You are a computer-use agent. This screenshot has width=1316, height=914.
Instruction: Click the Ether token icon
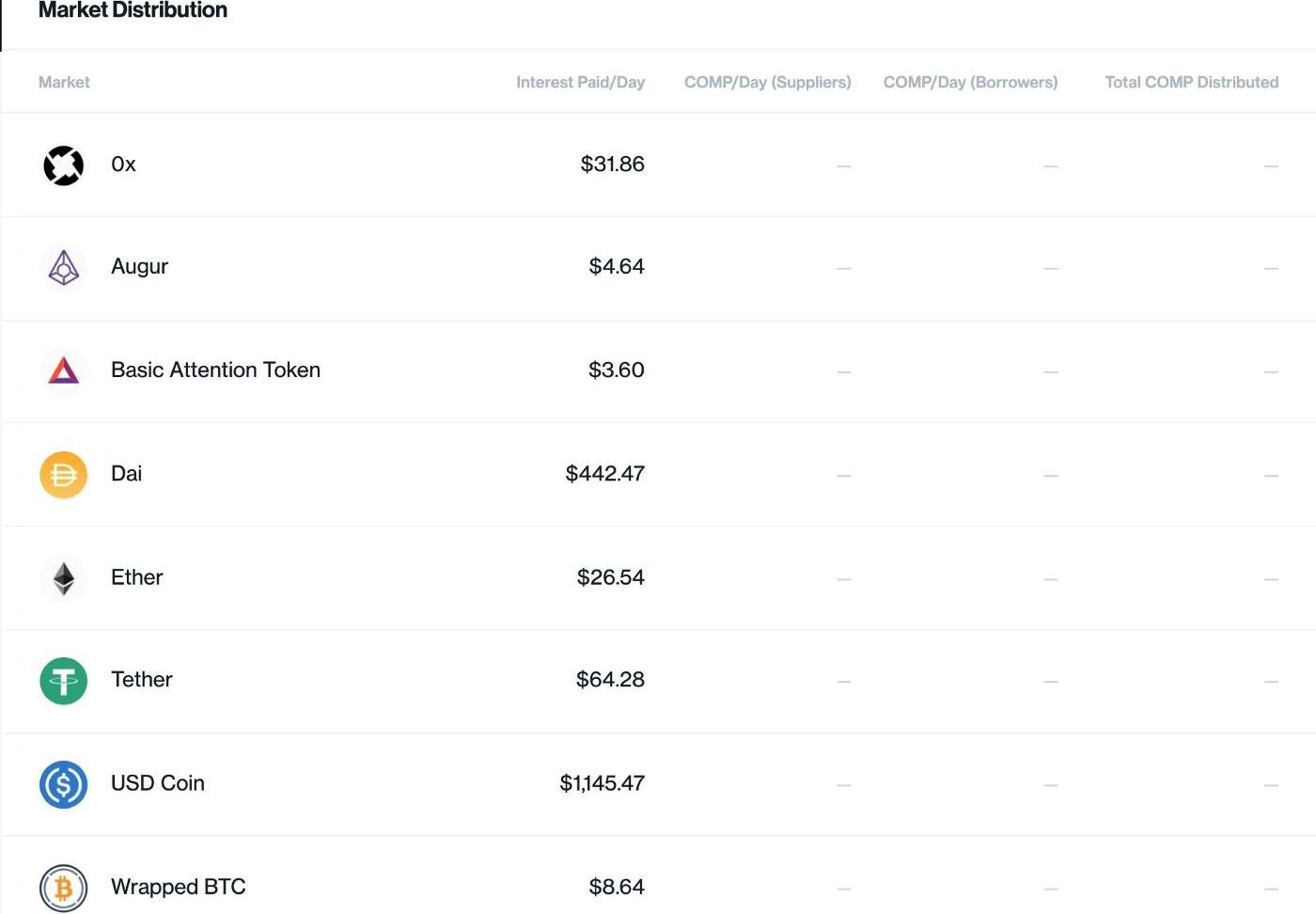[x=63, y=578]
